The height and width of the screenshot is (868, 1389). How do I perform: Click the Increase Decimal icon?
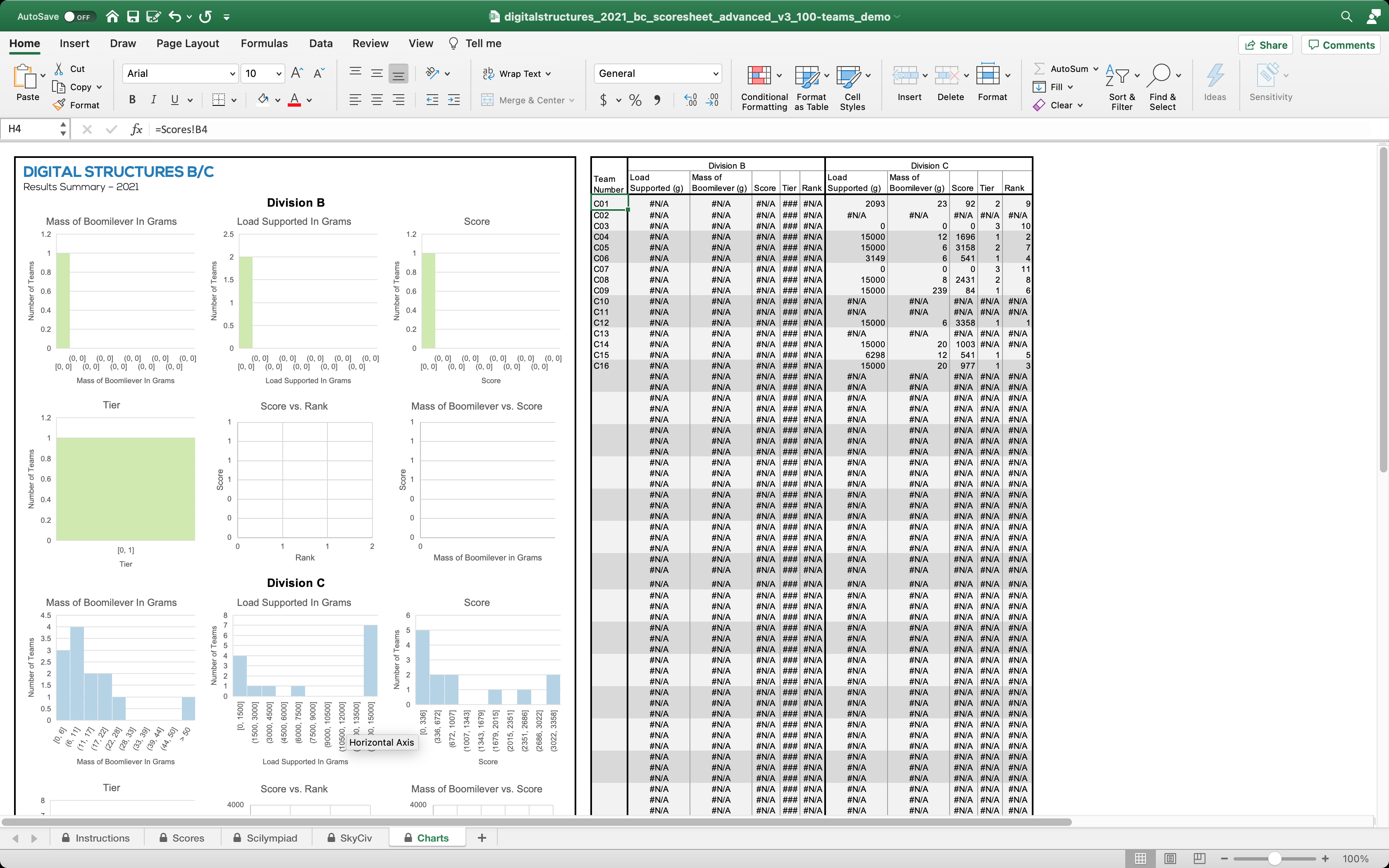click(x=690, y=100)
